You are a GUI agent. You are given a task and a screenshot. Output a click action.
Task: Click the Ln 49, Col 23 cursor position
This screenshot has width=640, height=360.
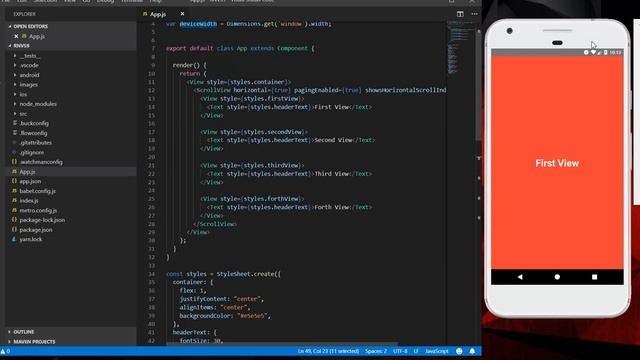click(x=328, y=351)
